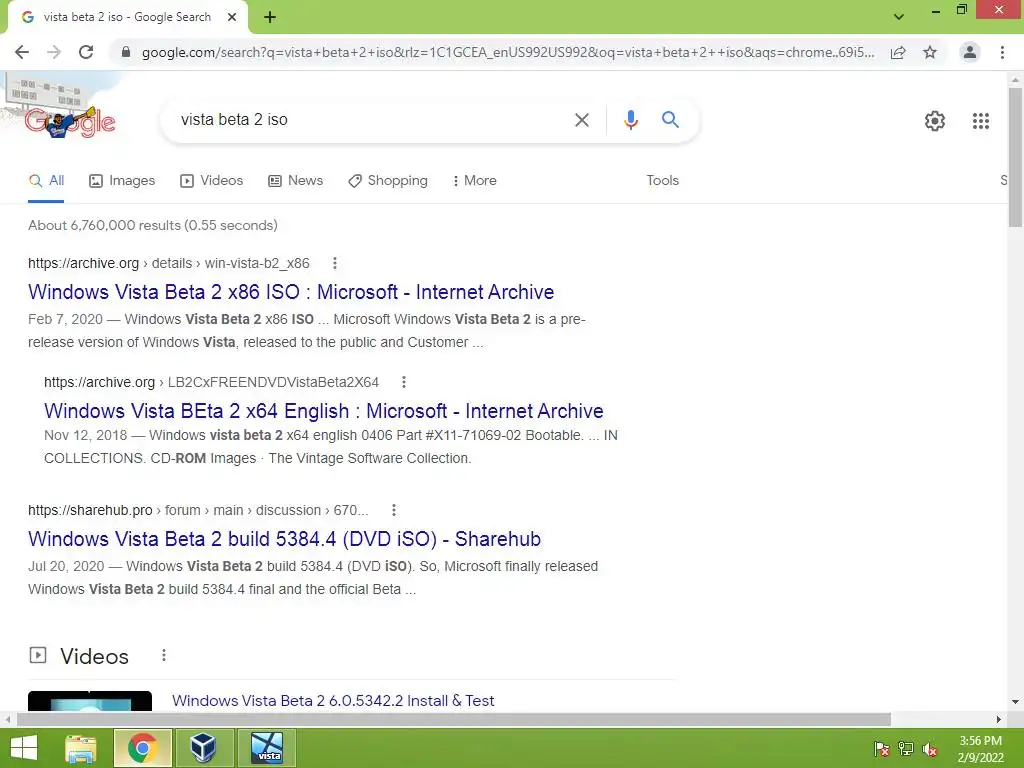Open a new tab with the plus button
This screenshot has height=768, width=1024.
click(270, 17)
